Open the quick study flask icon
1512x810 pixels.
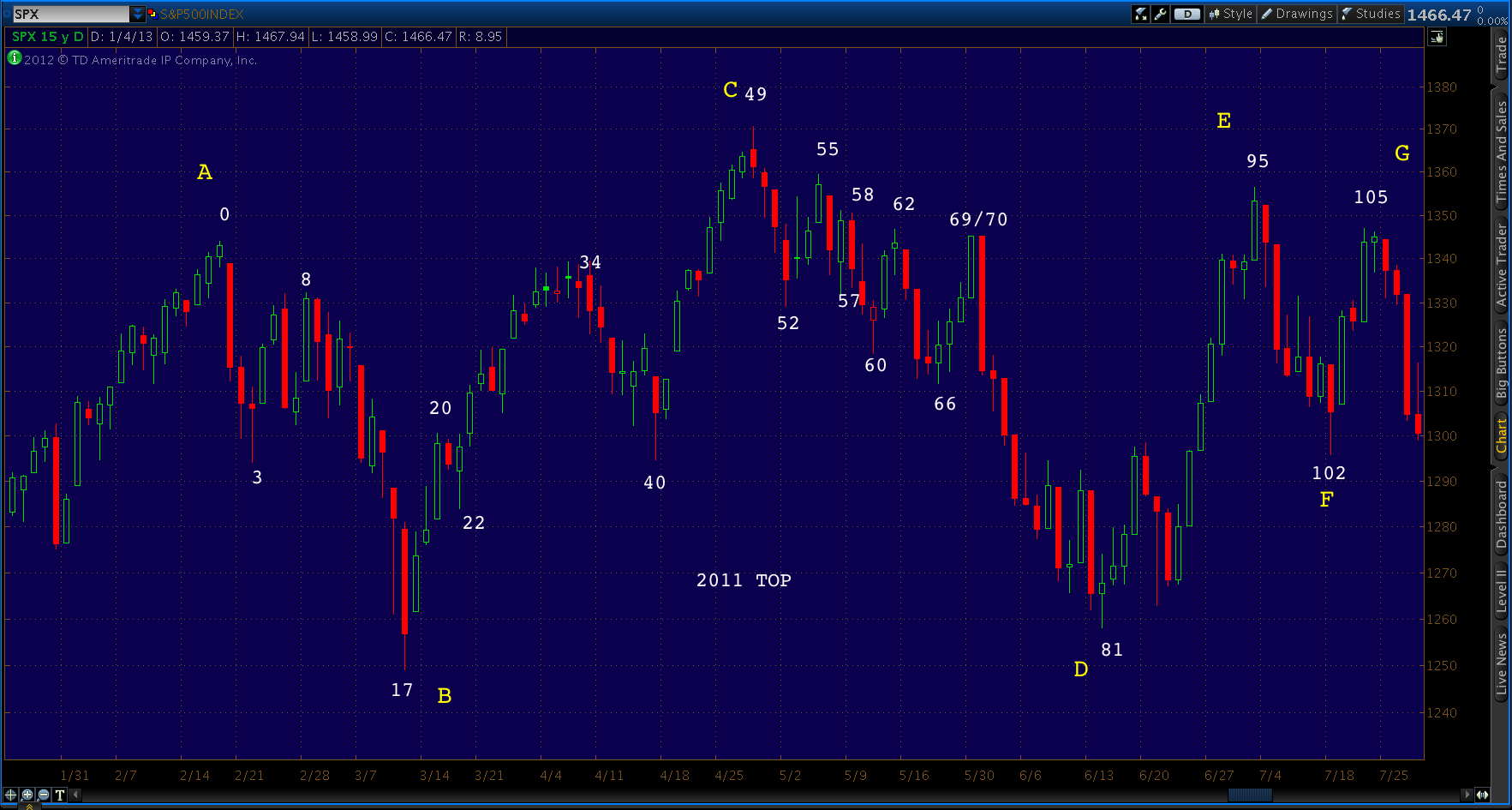[1140, 14]
